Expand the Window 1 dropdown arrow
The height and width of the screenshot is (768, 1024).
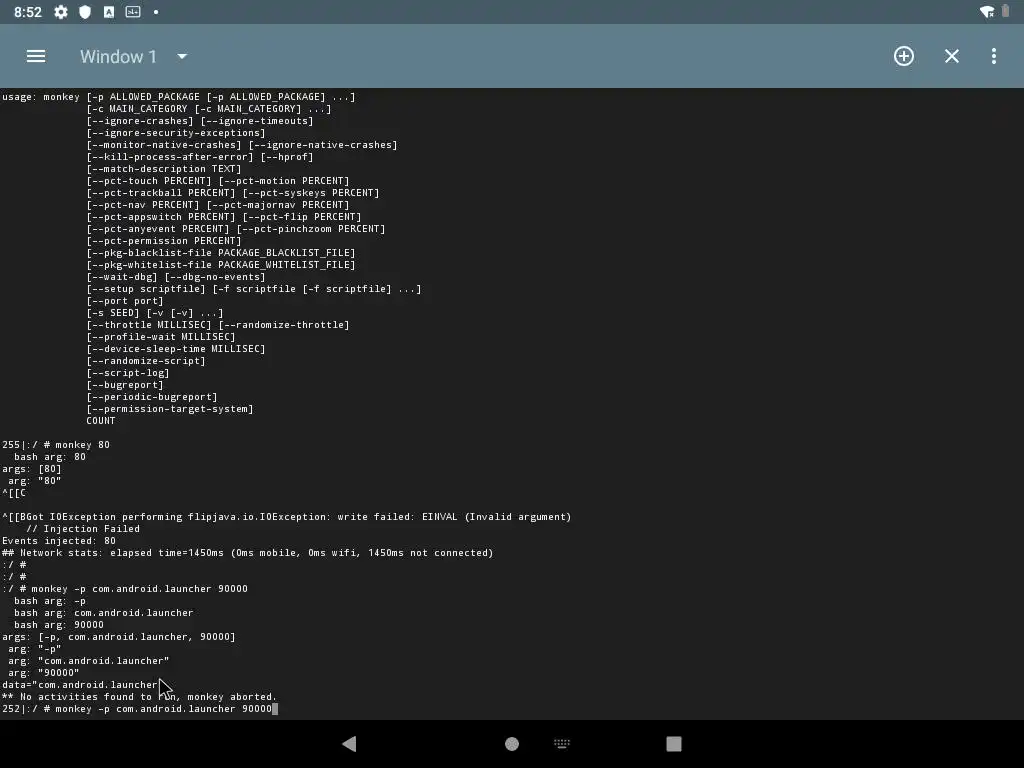pos(182,57)
